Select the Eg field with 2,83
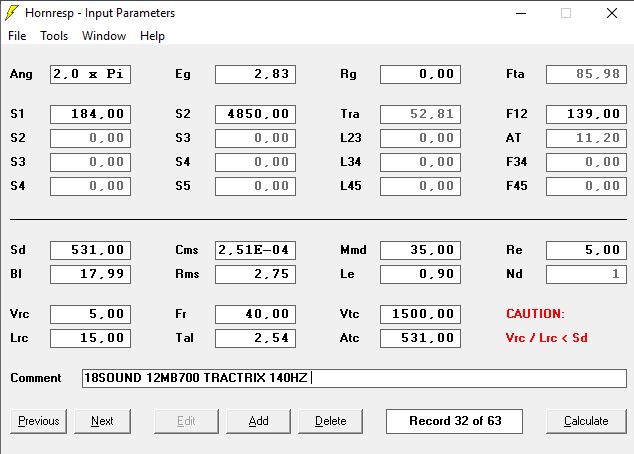The image size is (634, 454). 255,74
